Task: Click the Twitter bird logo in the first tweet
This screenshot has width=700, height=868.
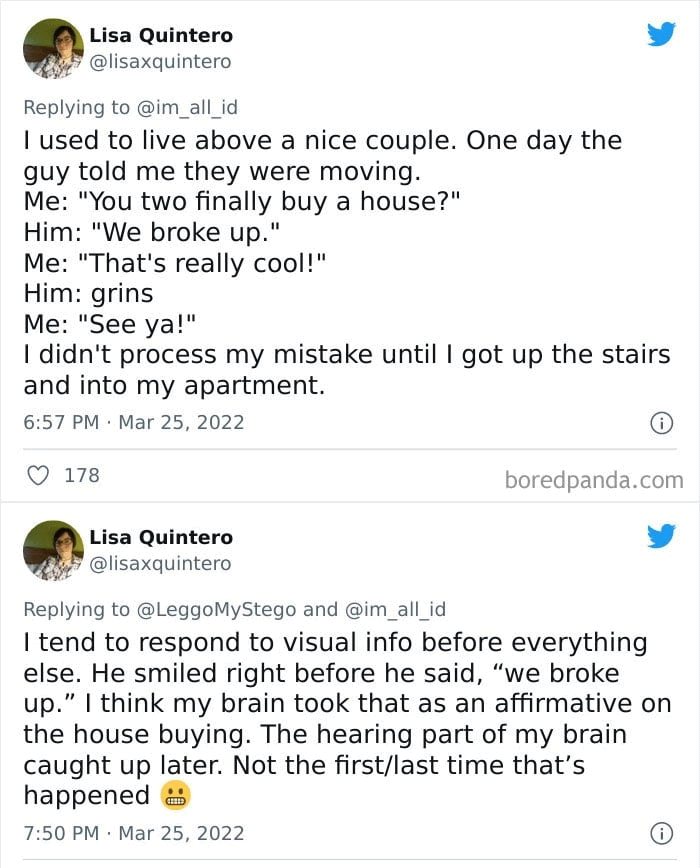Action: 661,36
